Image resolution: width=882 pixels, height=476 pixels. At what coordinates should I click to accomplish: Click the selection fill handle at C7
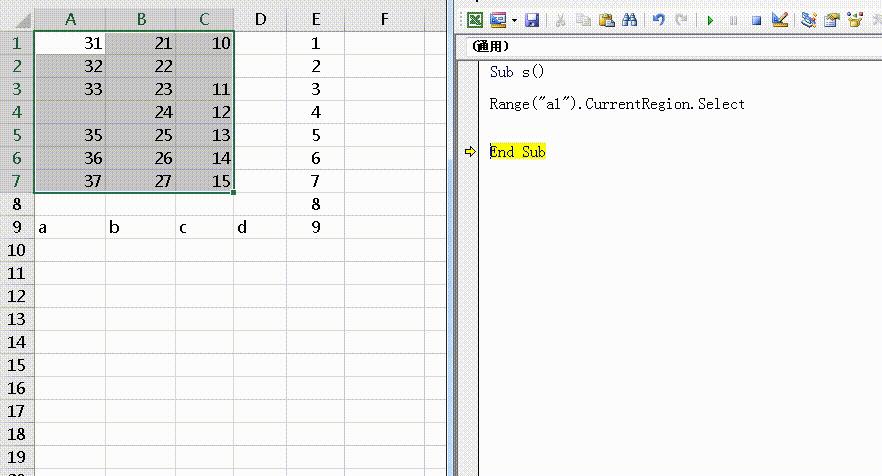point(233,192)
